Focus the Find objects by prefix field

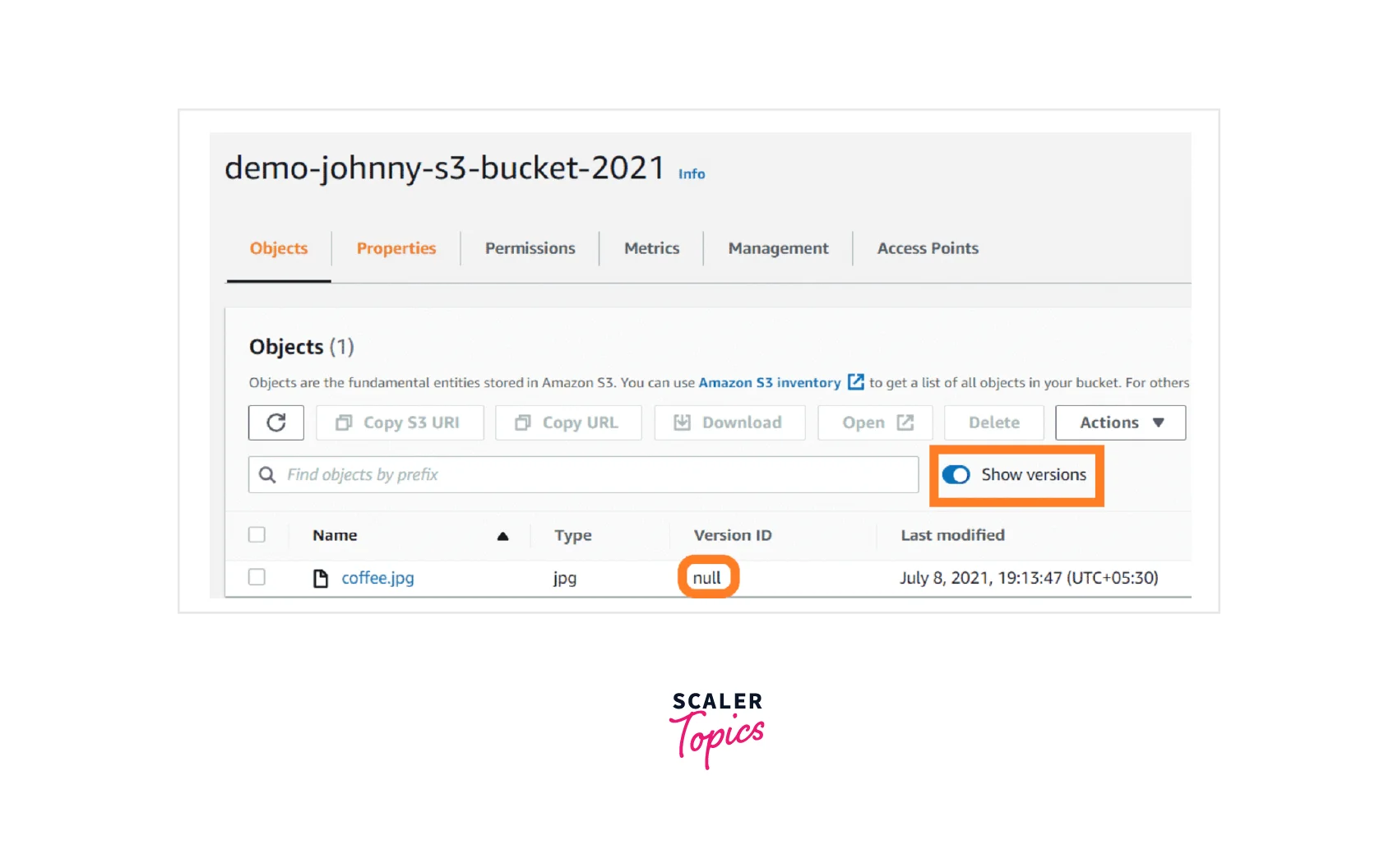pyautogui.click(x=592, y=475)
